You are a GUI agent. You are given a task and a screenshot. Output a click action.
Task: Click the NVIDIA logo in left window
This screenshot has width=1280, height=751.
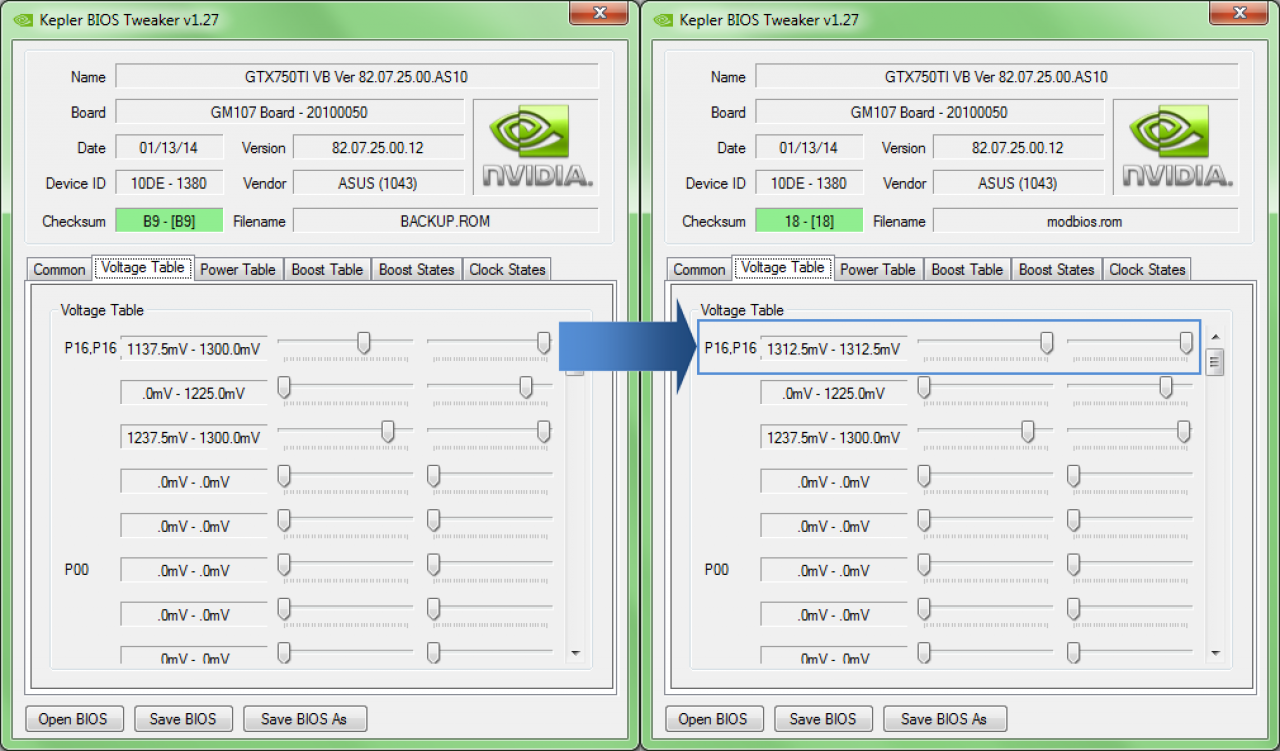536,148
